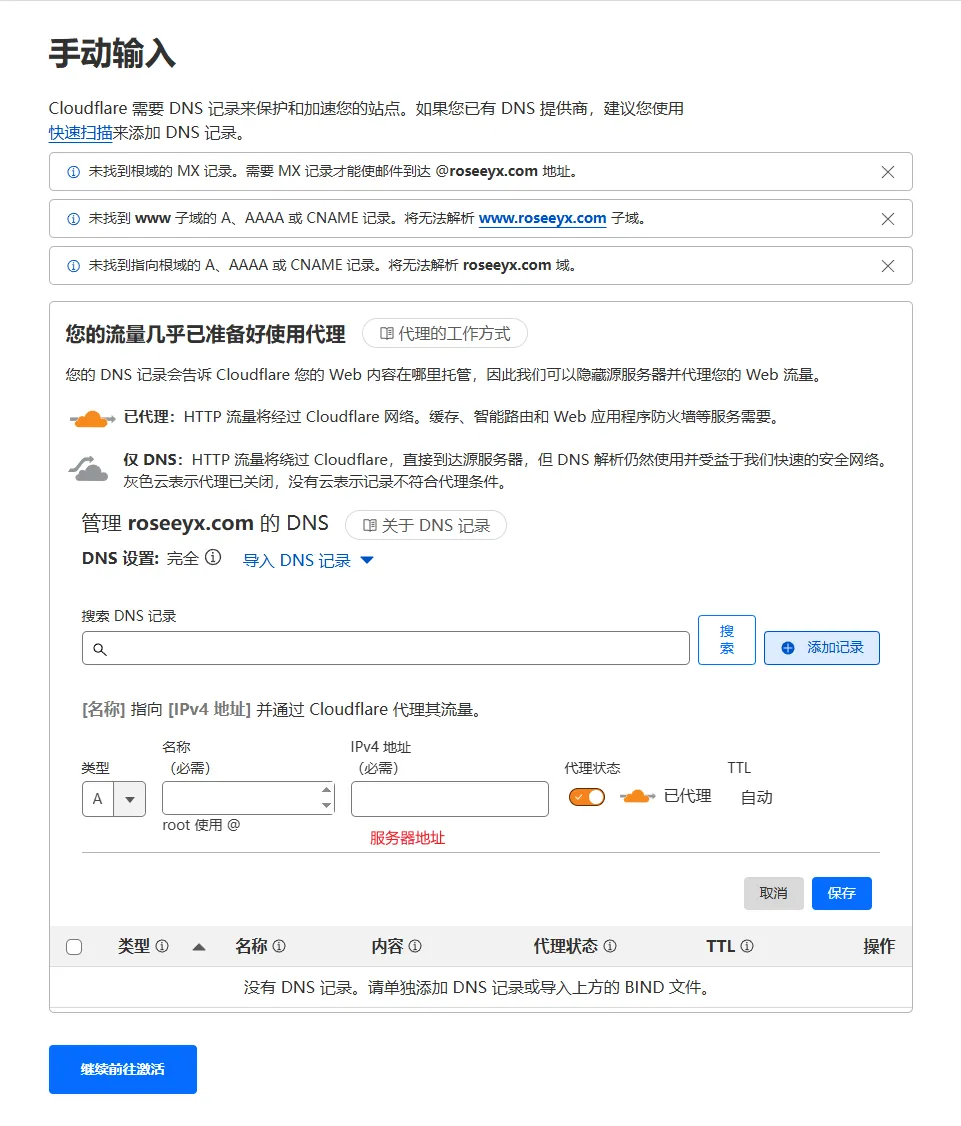The image size is (961, 1126).
Task: Open 代理的工作方式 help button
Action: click(x=445, y=334)
